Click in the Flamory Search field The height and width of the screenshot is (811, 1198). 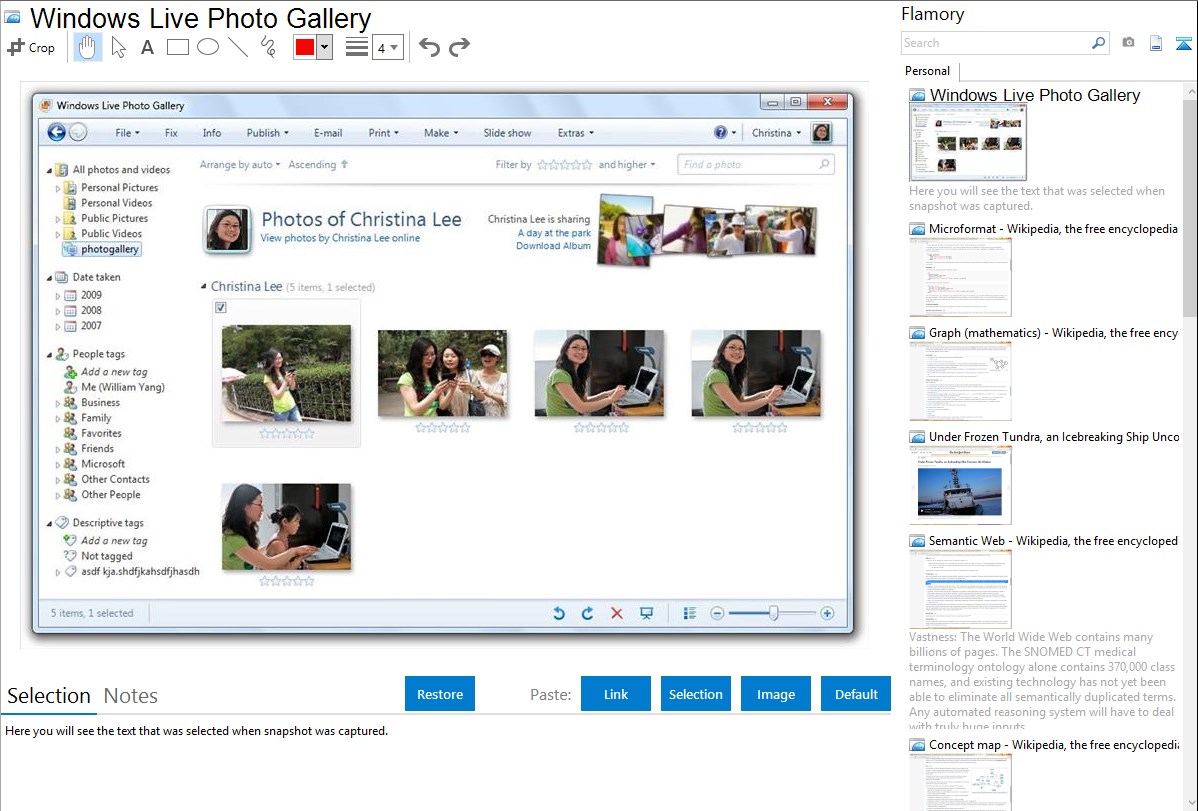click(x=996, y=43)
